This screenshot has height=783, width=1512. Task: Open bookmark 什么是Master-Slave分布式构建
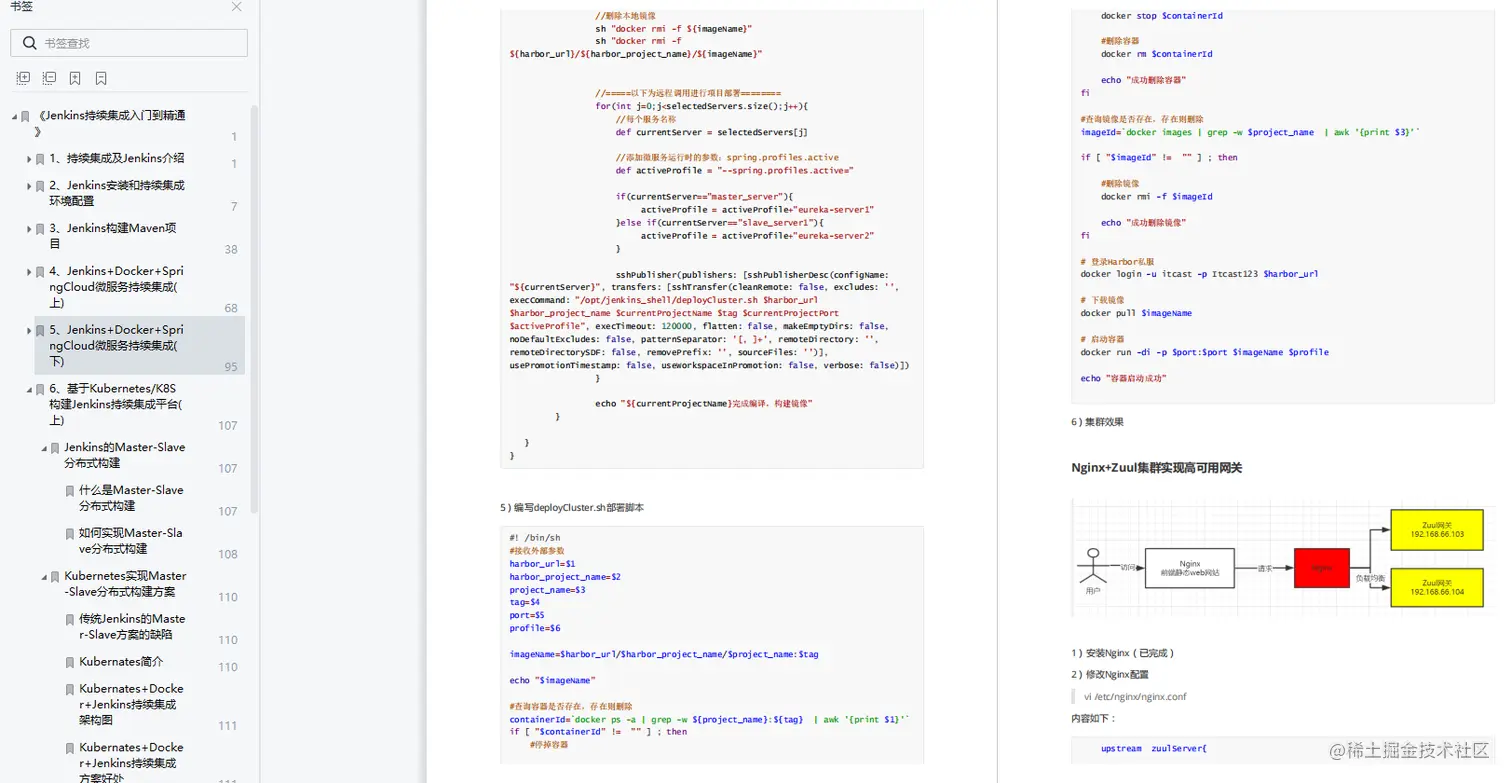coord(131,498)
